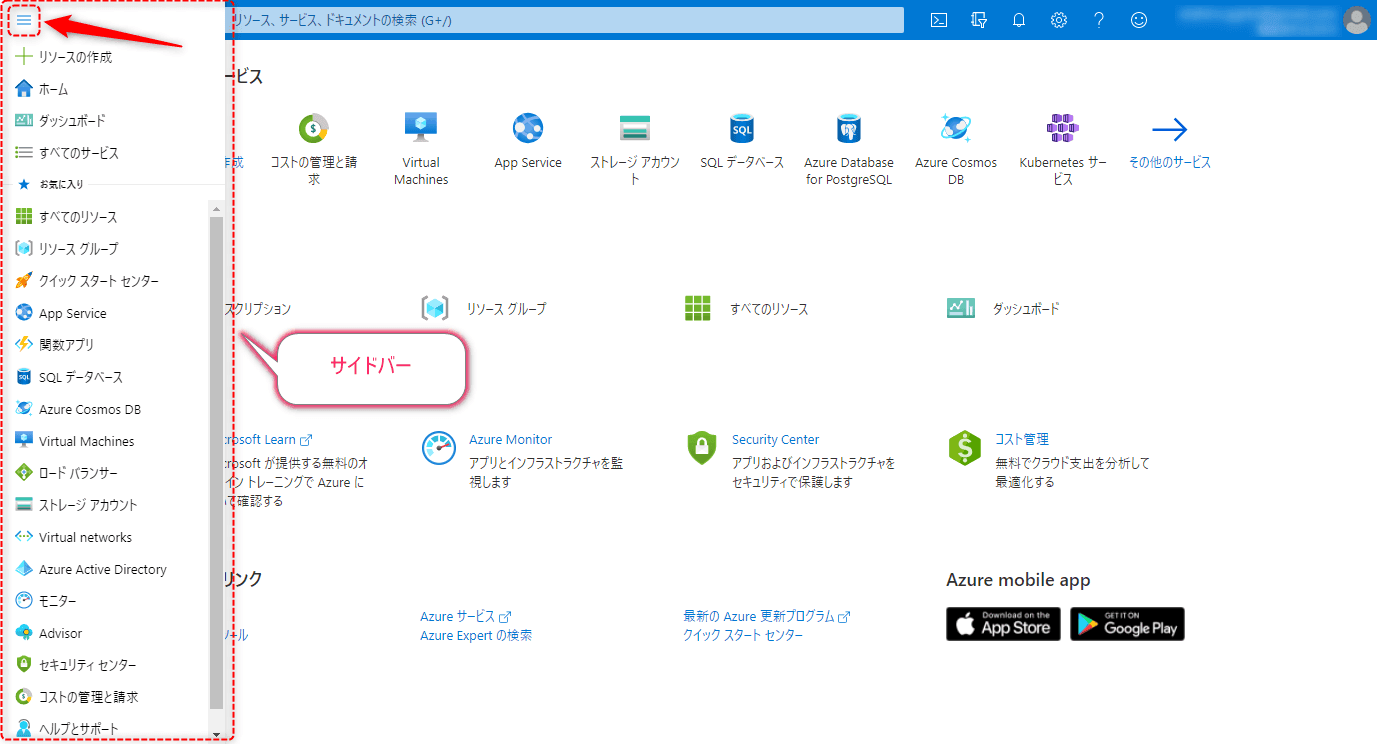This screenshot has width=1377, height=744.
Task: Click the feedback smiley icon
Action: (x=1139, y=20)
